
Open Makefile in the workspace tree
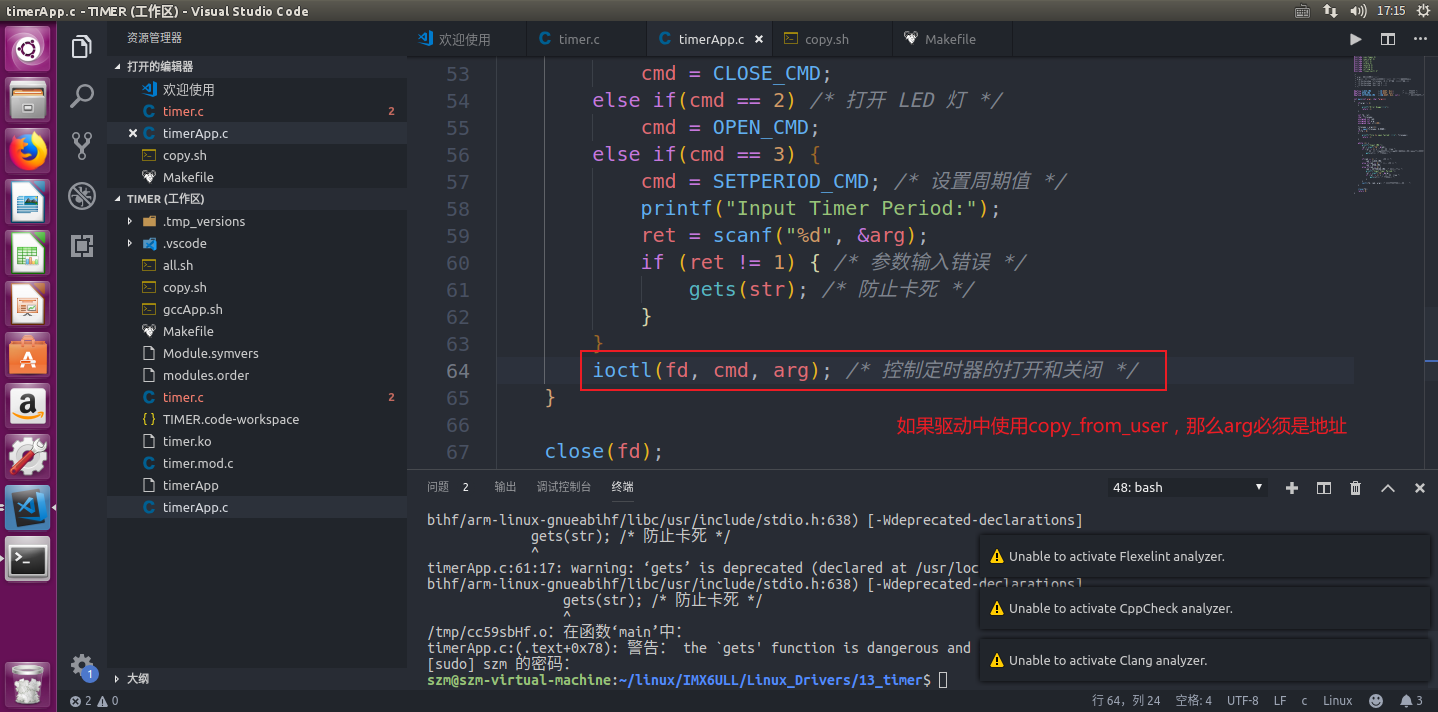point(256,331)
